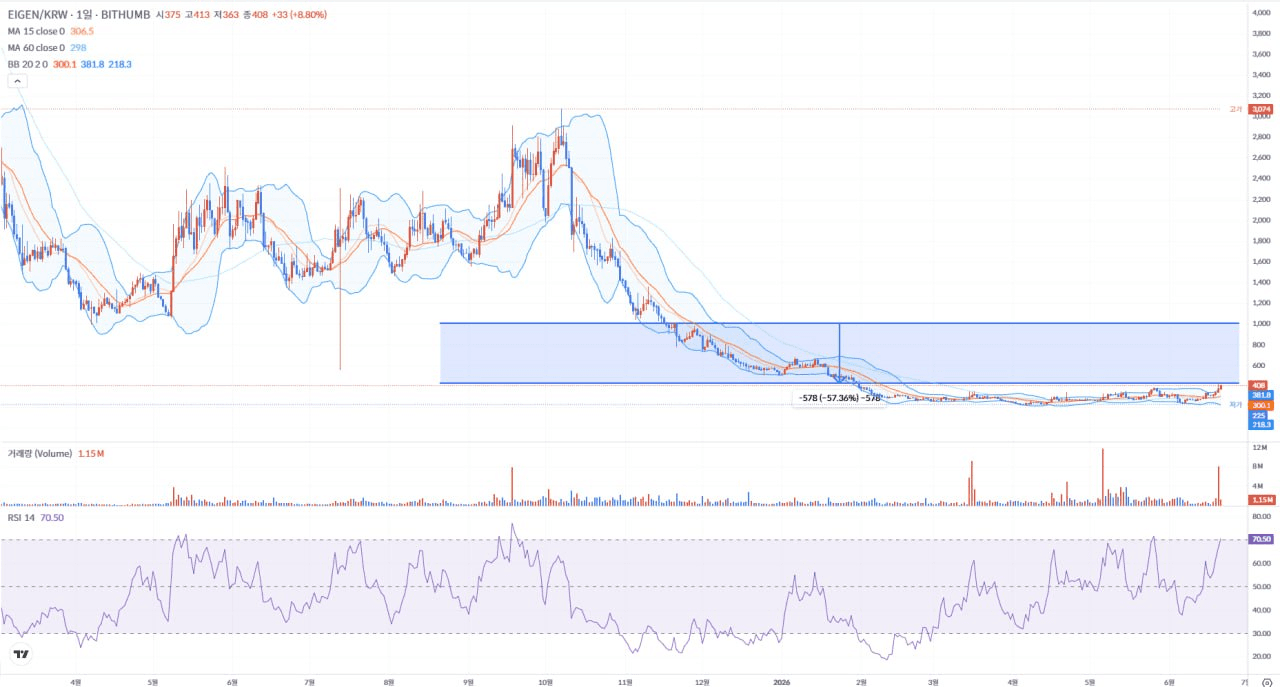The image size is (1280, 687).
Task: Click the RSI 14 indicator legend
Action: point(35,518)
